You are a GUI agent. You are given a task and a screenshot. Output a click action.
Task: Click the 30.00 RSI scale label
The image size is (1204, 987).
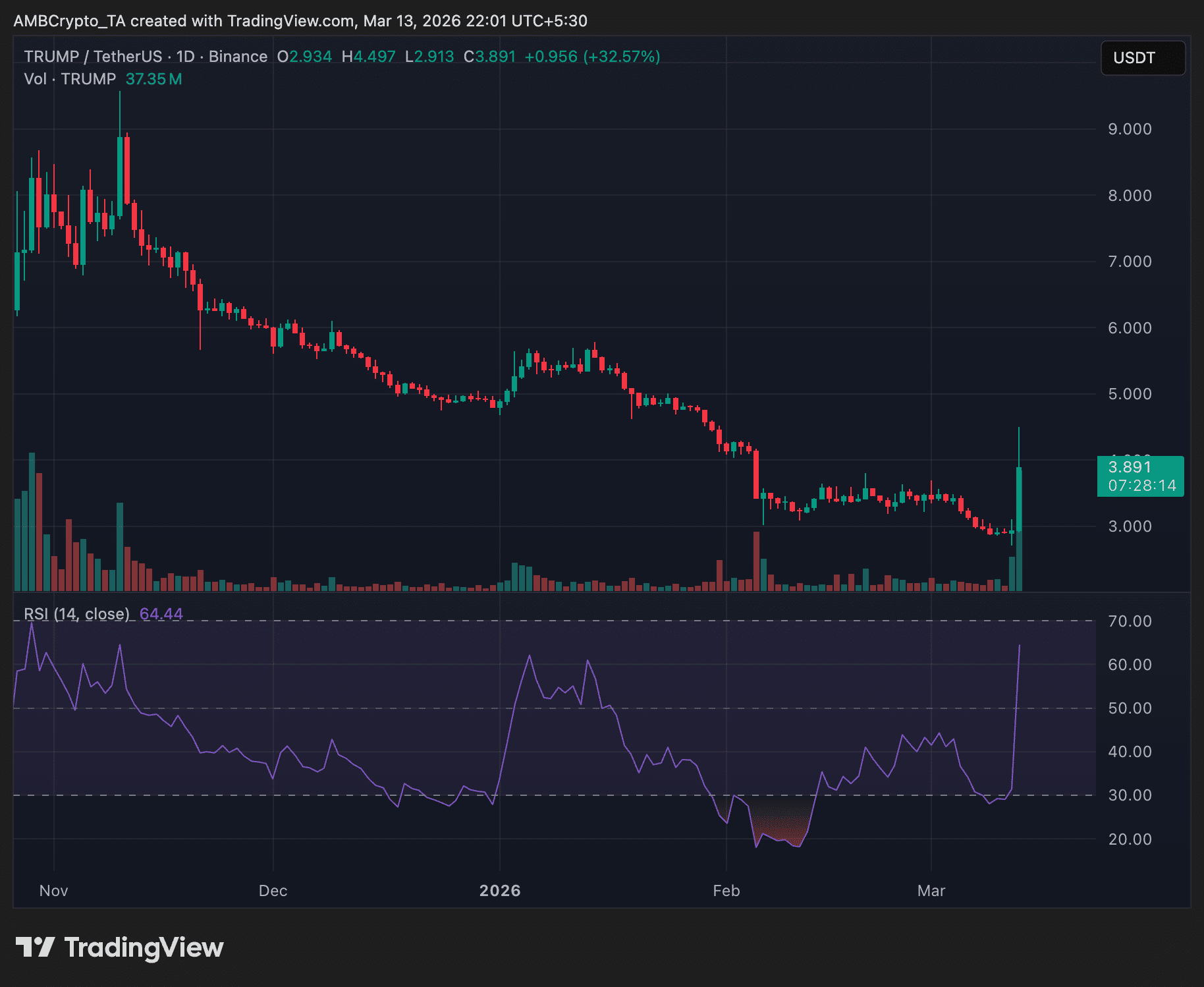click(x=1129, y=795)
